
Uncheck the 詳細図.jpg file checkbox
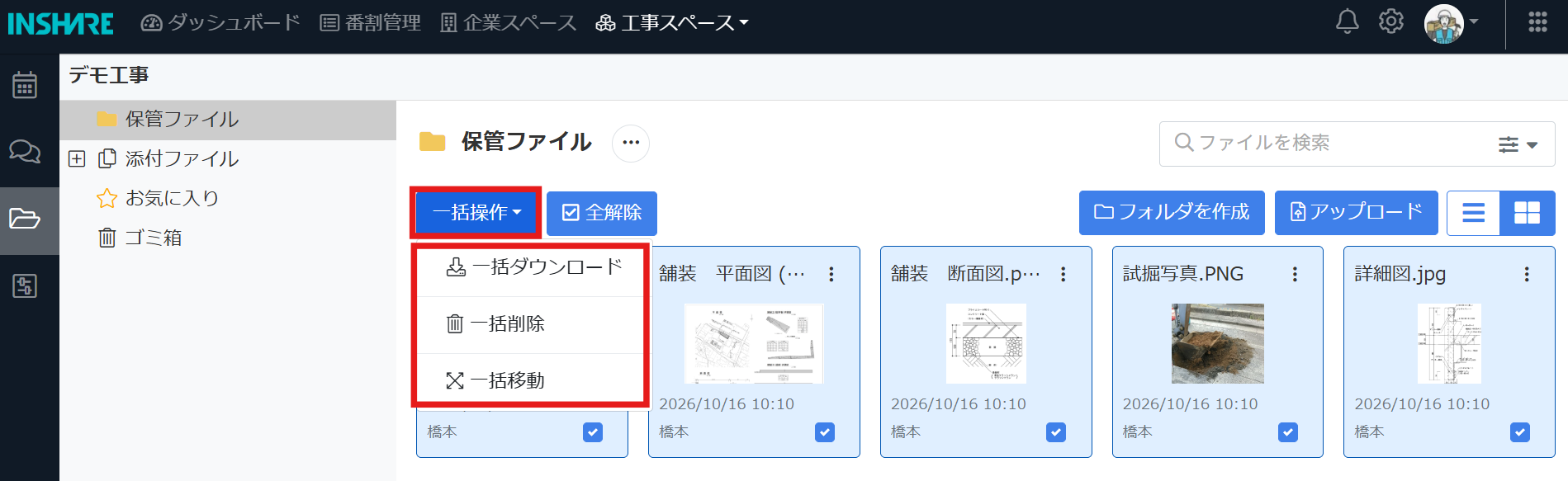(x=1520, y=432)
